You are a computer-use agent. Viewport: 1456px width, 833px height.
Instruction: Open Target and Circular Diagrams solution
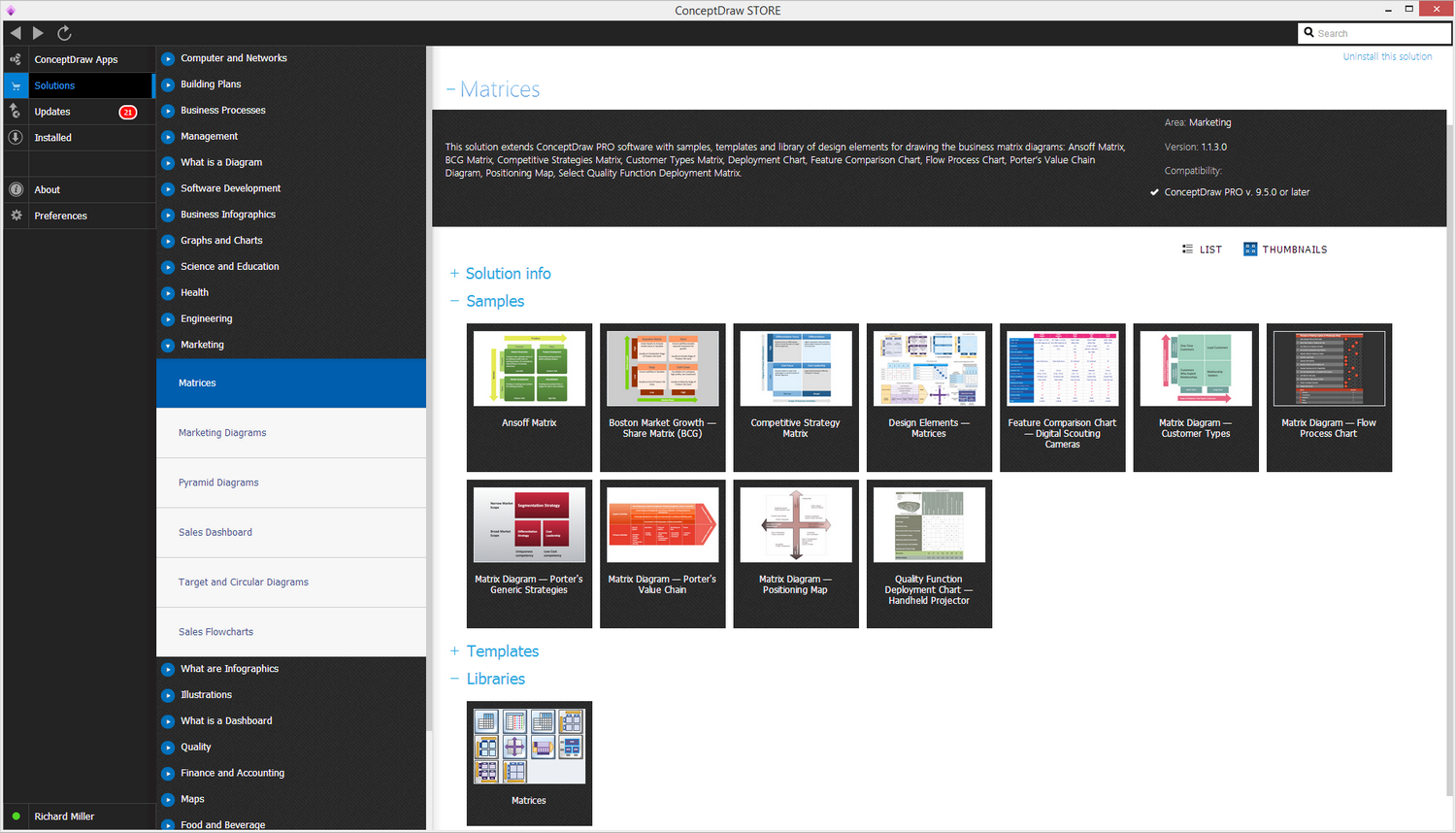coord(291,583)
